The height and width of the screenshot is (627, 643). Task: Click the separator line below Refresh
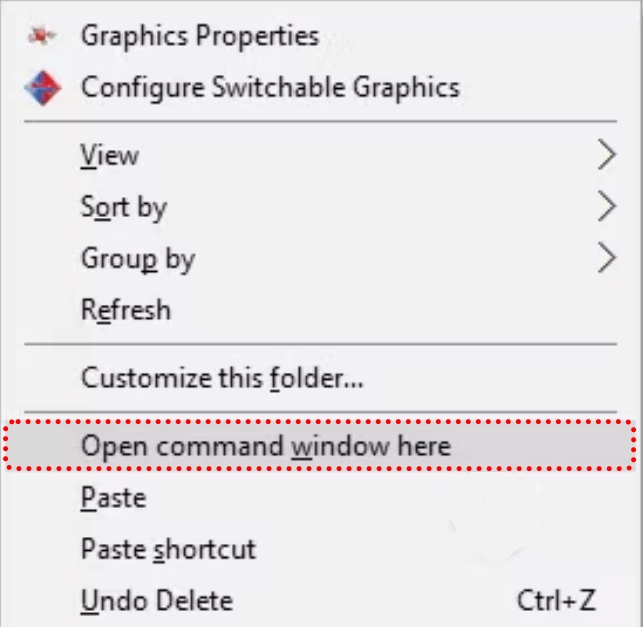(320, 345)
